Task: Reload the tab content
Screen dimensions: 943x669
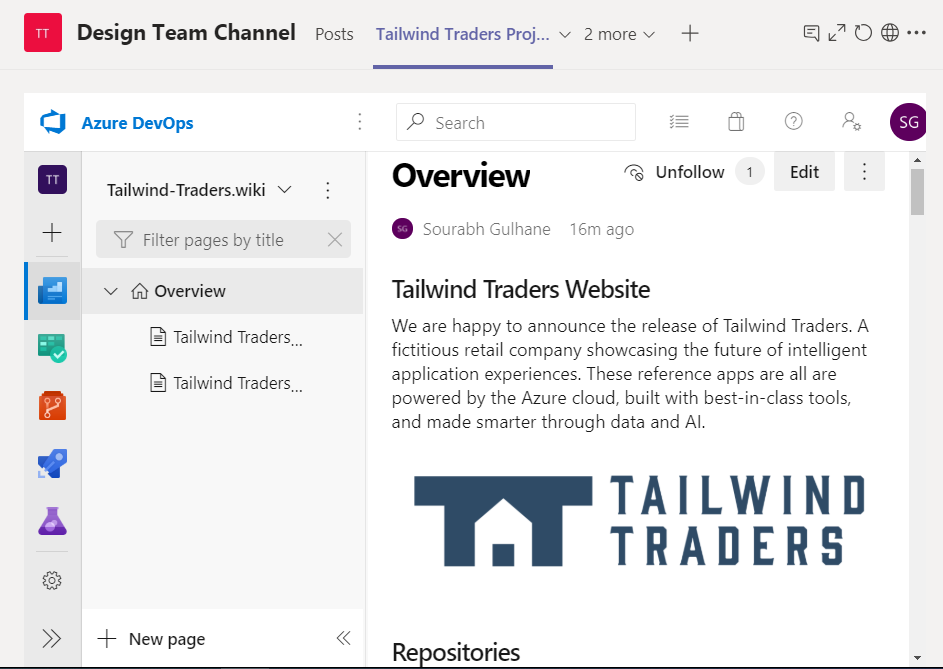Action: (863, 33)
